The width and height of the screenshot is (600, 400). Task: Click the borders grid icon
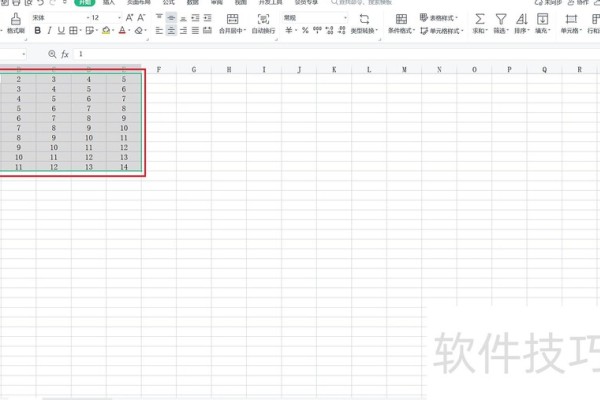[x=73, y=30]
